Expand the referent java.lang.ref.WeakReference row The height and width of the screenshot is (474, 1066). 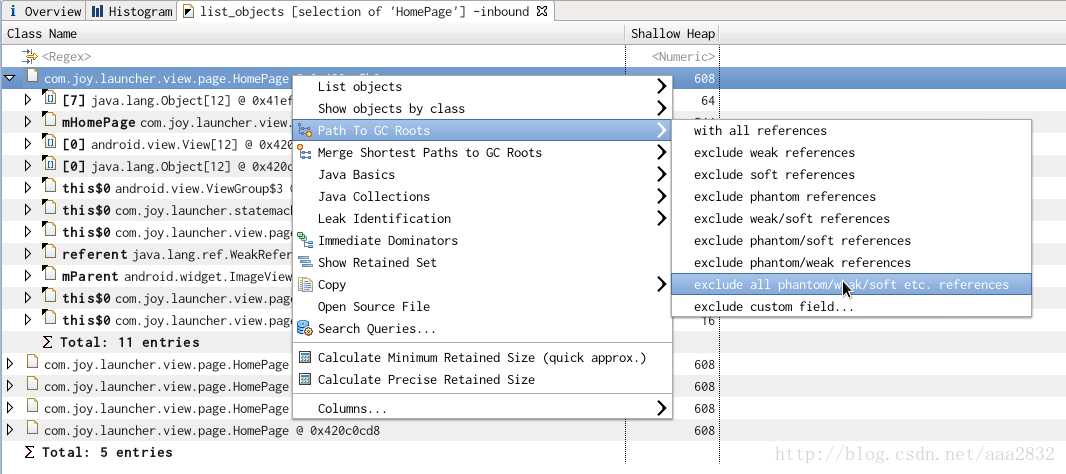point(28,254)
